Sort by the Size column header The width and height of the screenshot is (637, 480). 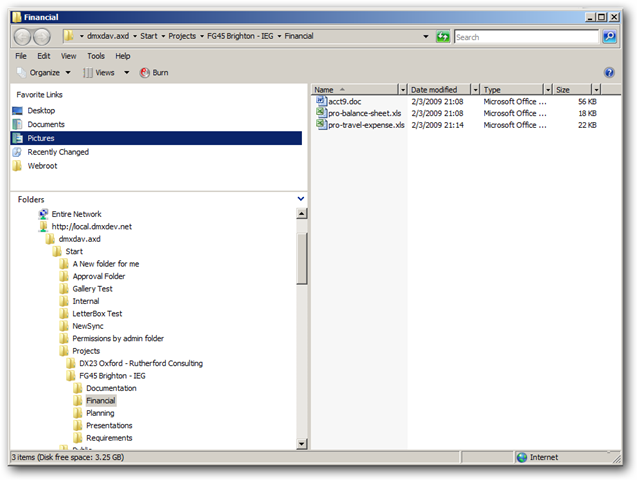[573, 89]
